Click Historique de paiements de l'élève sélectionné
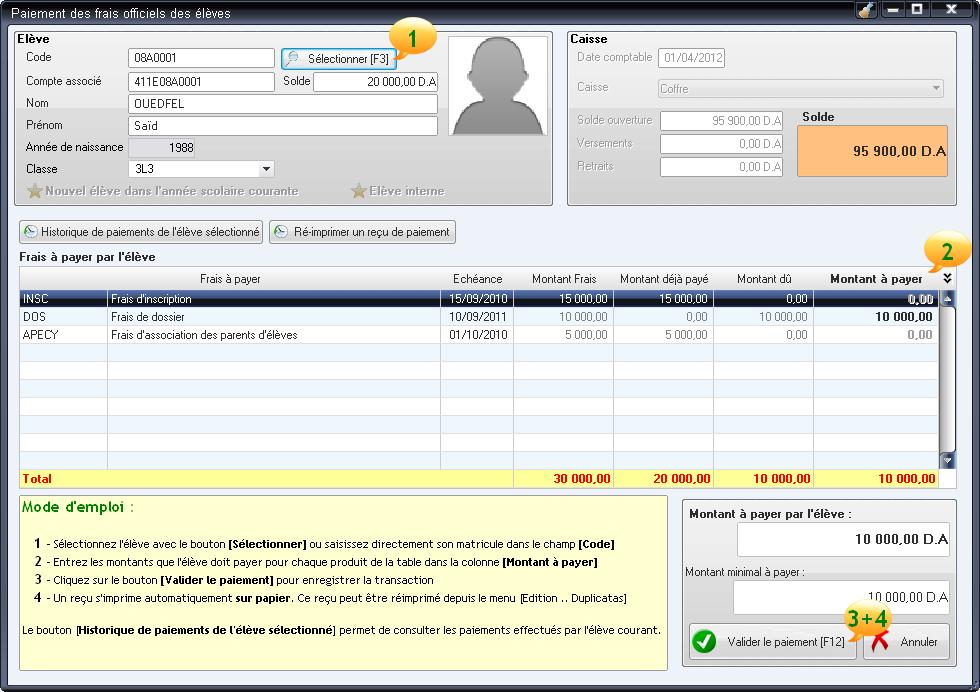The image size is (980, 692). 138,231
